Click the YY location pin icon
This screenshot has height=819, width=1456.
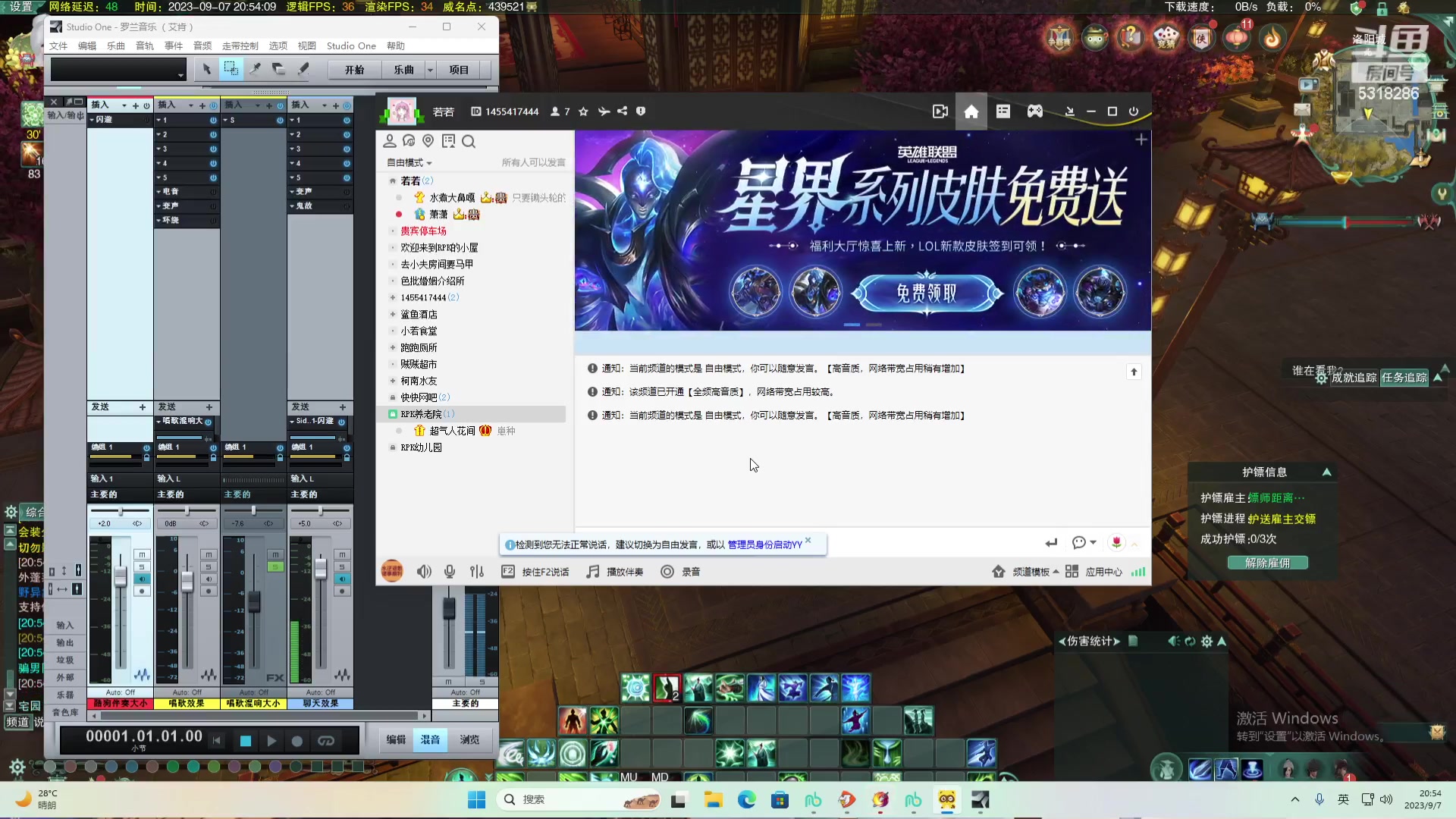[428, 141]
